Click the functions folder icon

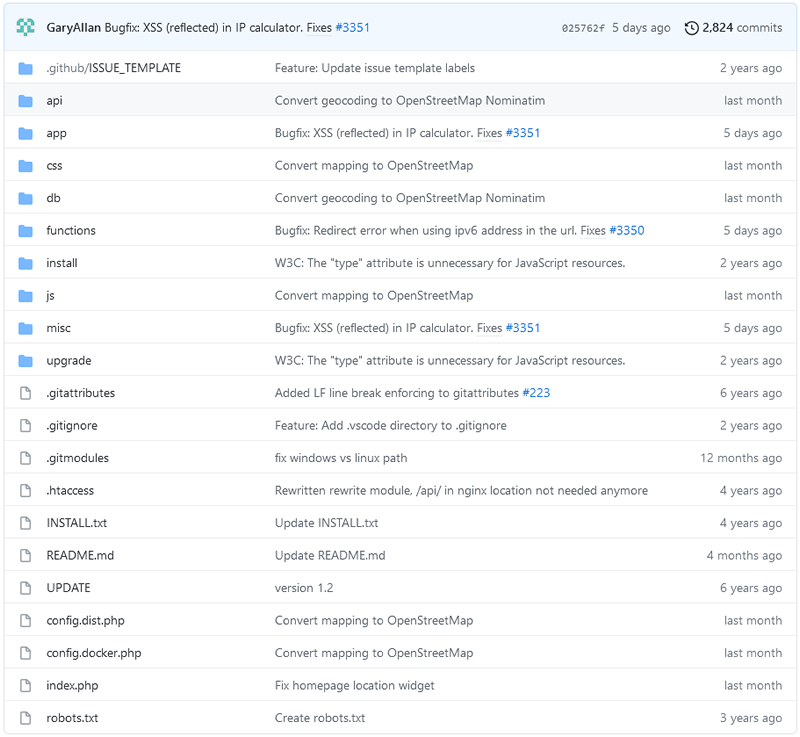tap(25, 231)
